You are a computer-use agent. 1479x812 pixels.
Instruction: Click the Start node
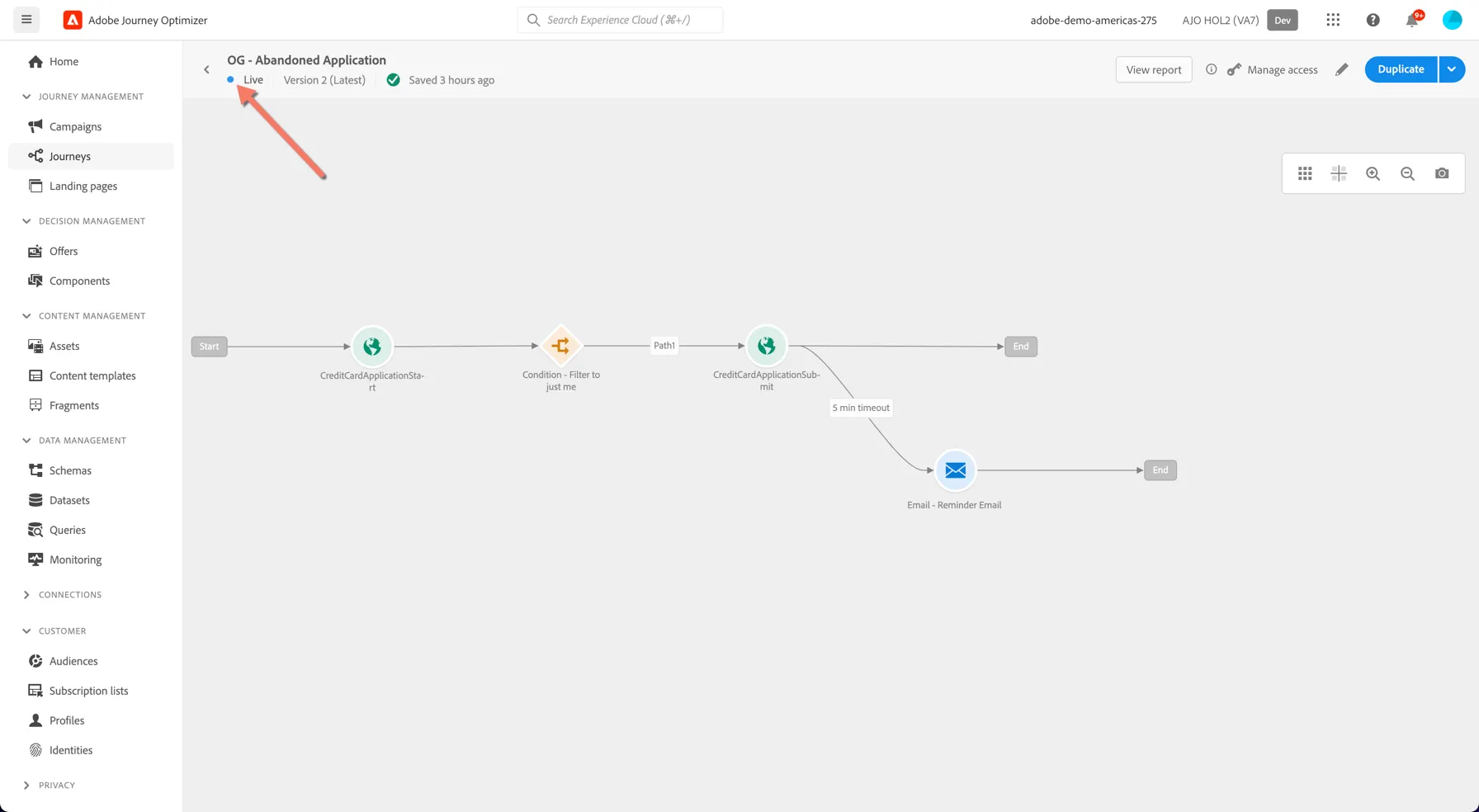(x=210, y=347)
